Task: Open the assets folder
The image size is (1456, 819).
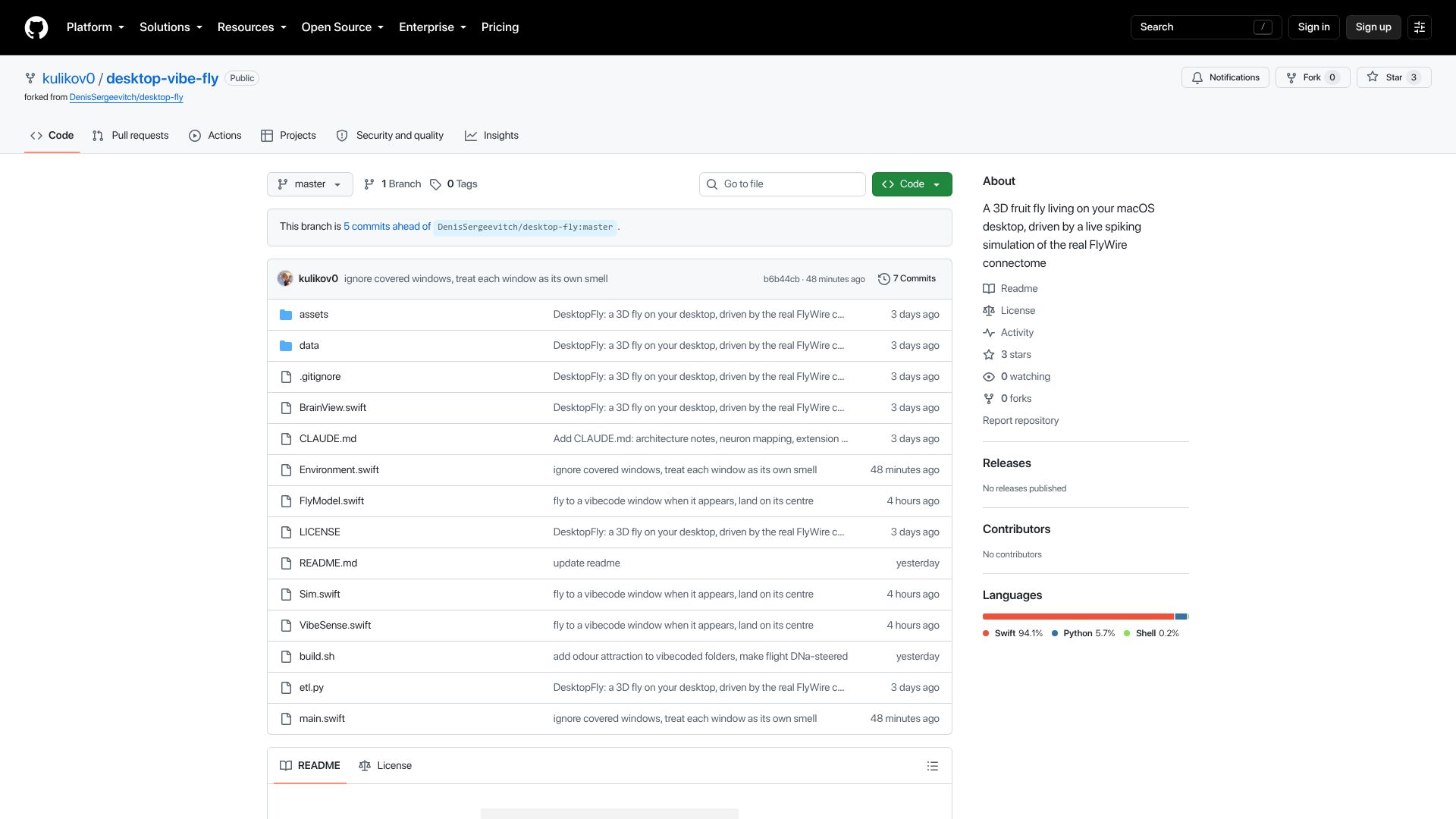Action: point(314,315)
